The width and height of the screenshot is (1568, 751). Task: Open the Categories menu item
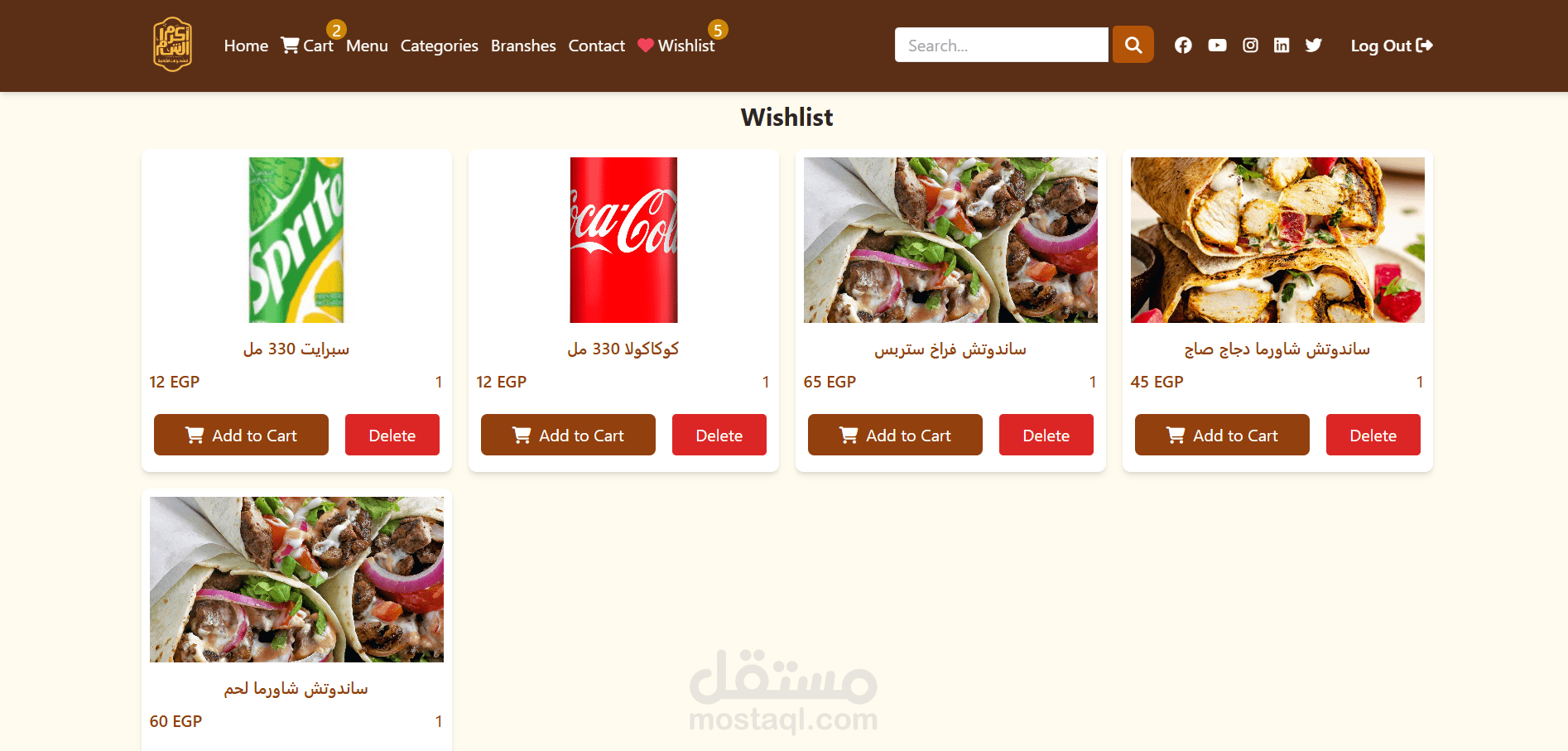pyautogui.click(x=439, y=46)
